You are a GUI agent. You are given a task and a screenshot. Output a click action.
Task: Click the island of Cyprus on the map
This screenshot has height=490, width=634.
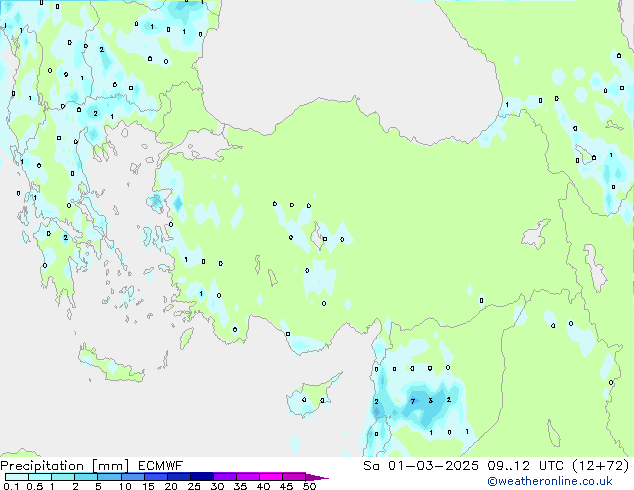pos(311,397)
